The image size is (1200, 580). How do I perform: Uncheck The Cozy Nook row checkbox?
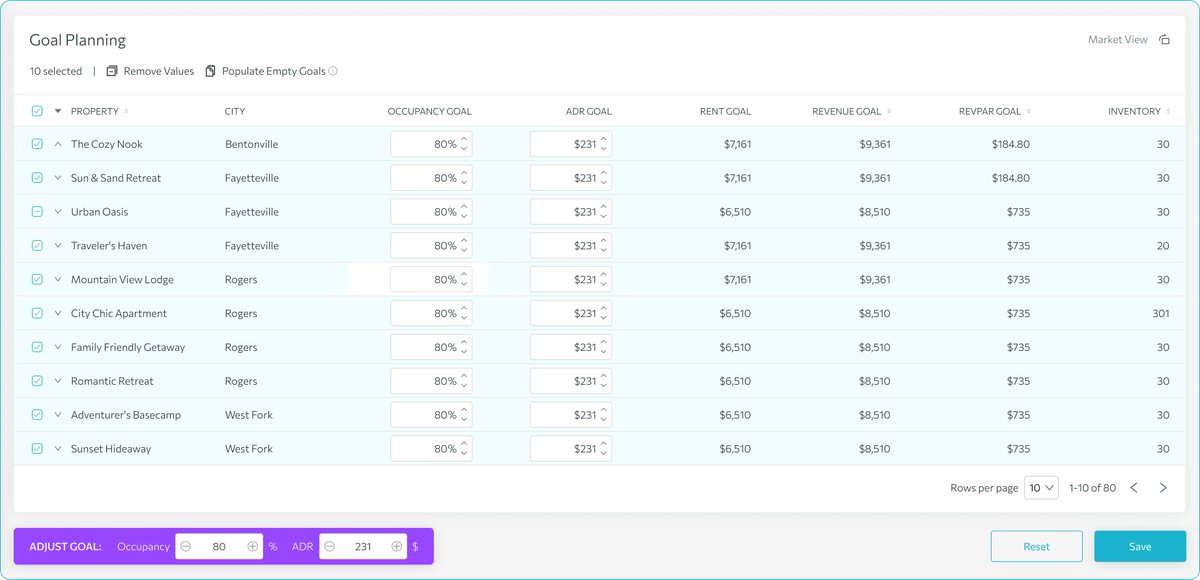click(37, 144)
